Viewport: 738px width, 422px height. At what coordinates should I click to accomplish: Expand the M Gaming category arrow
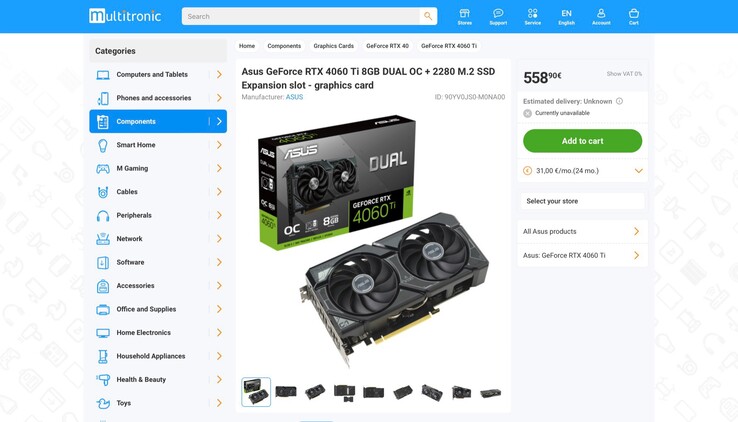click(219, 168)
